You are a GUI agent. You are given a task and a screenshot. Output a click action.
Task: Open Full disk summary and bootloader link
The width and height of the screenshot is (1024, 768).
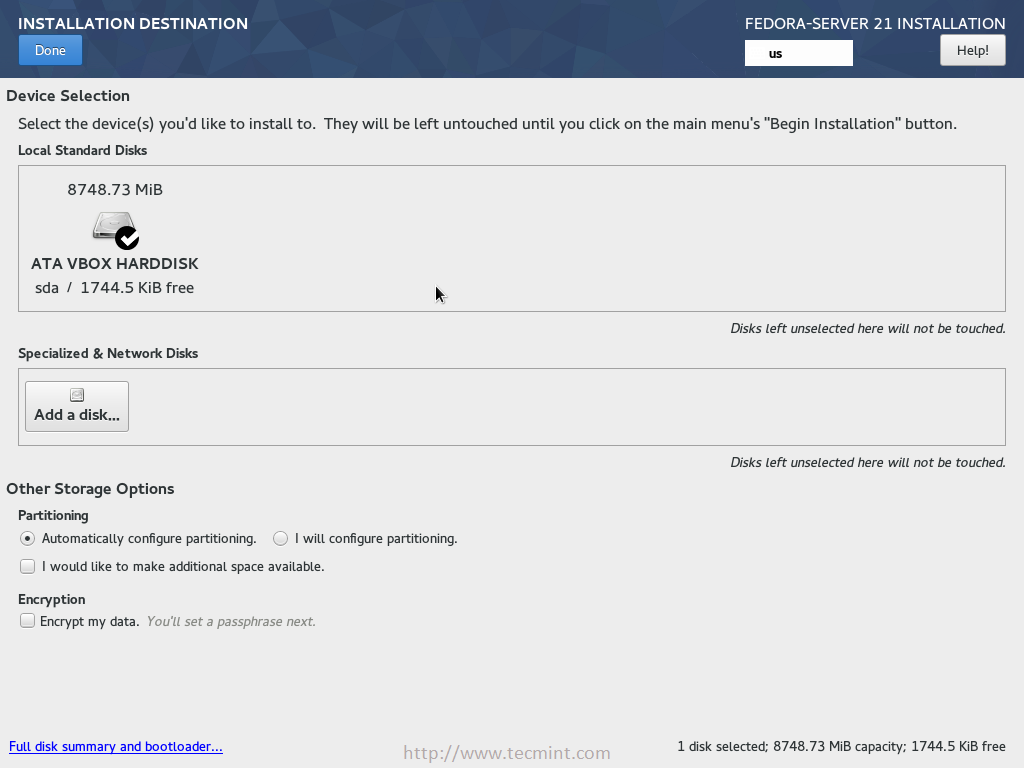tap(116, 746)
